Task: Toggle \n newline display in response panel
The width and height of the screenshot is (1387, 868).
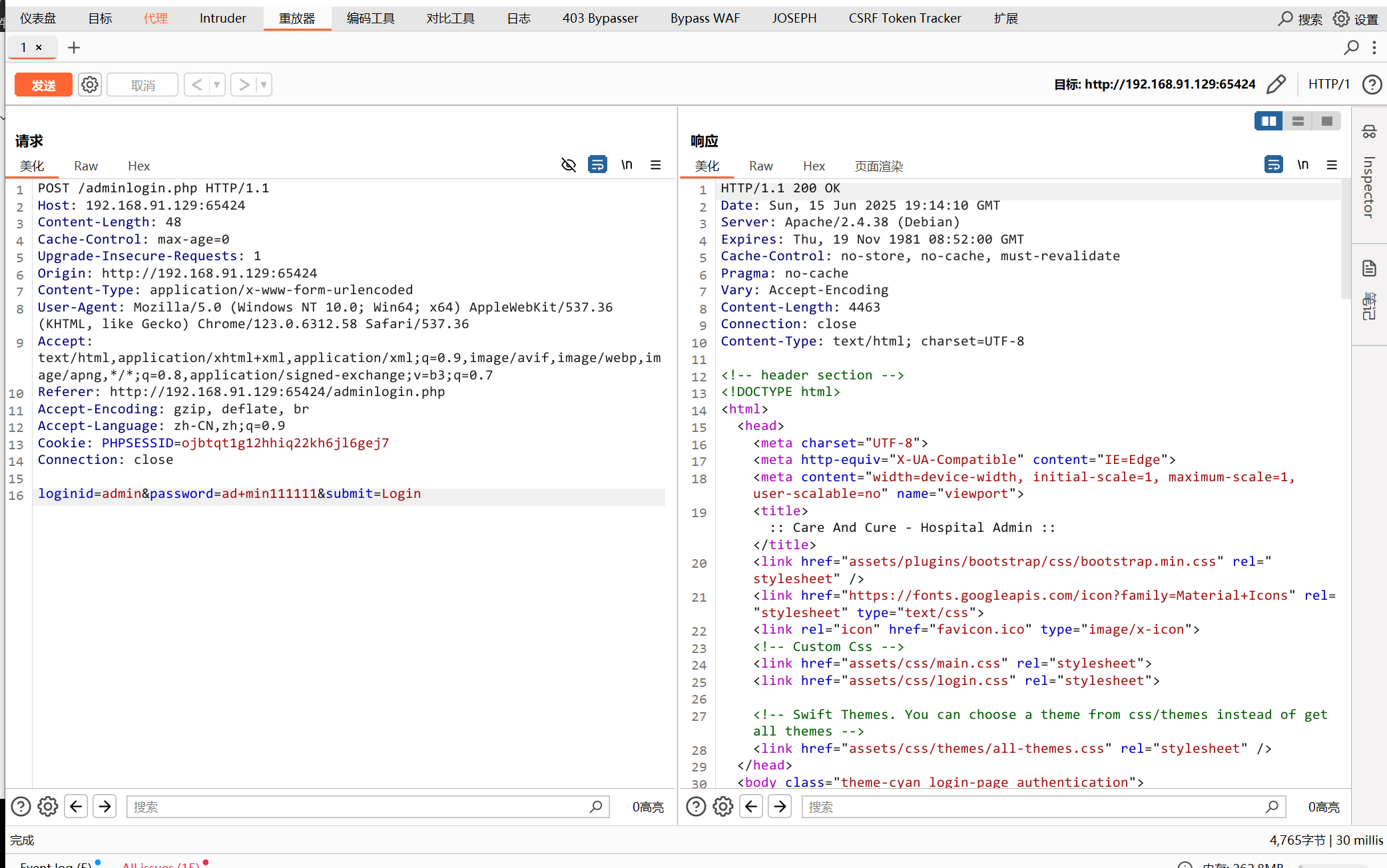Action: 1303,164
